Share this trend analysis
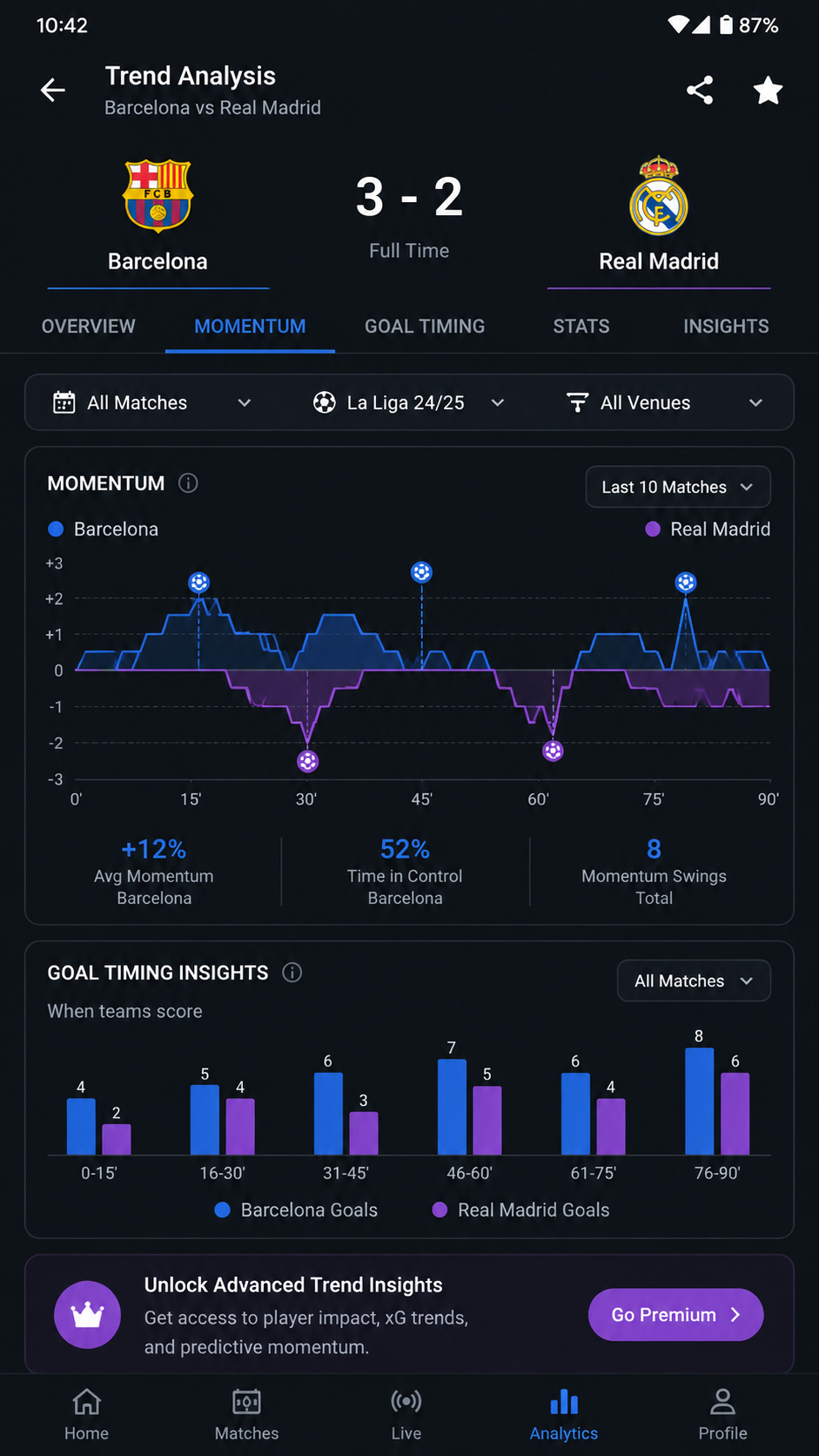The image size is (819, 1456). pos(700,90)
